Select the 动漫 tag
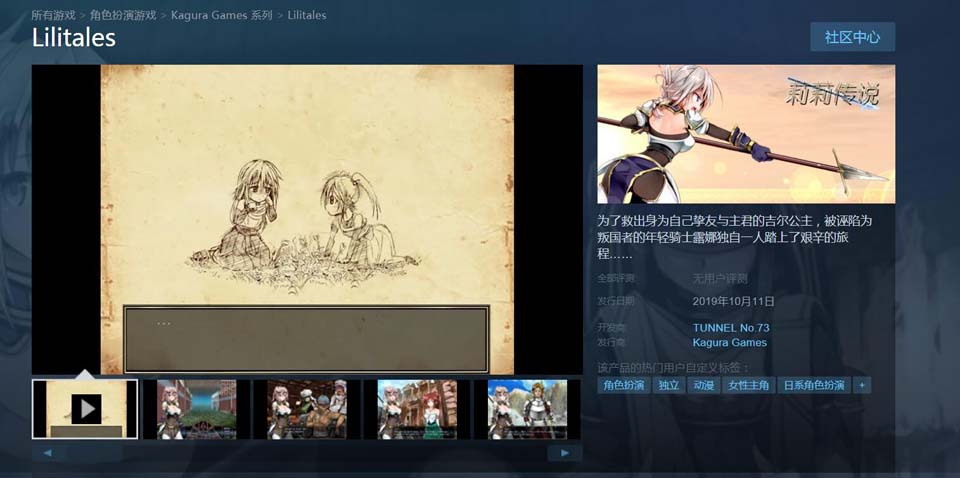This screenshot has width=960, height=478. point(704,385)
